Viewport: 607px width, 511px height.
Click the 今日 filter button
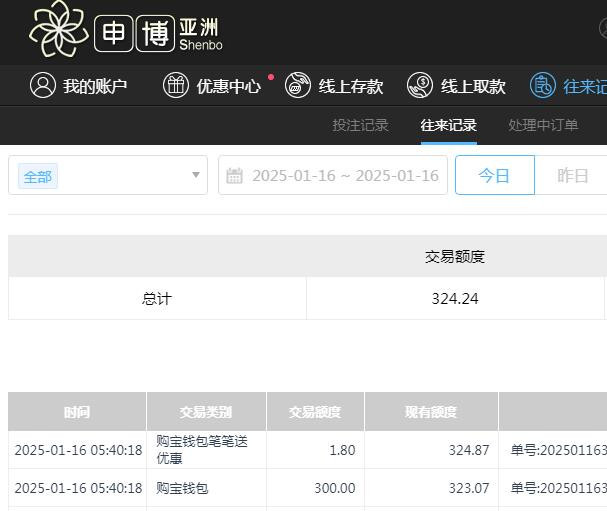click(495, 175)
